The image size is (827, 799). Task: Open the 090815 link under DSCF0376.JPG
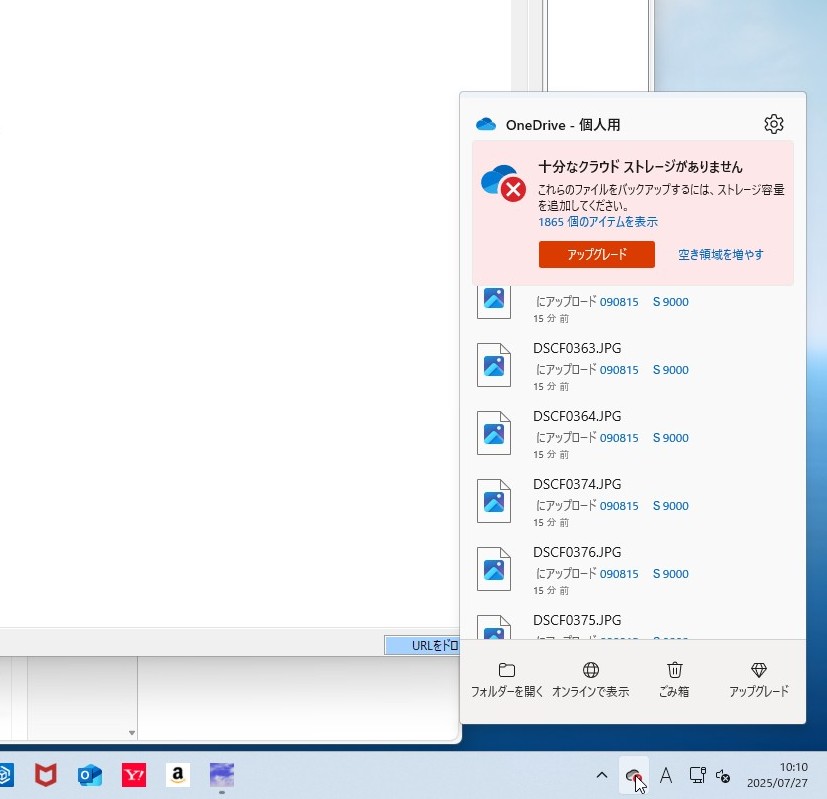click(619, 574)
